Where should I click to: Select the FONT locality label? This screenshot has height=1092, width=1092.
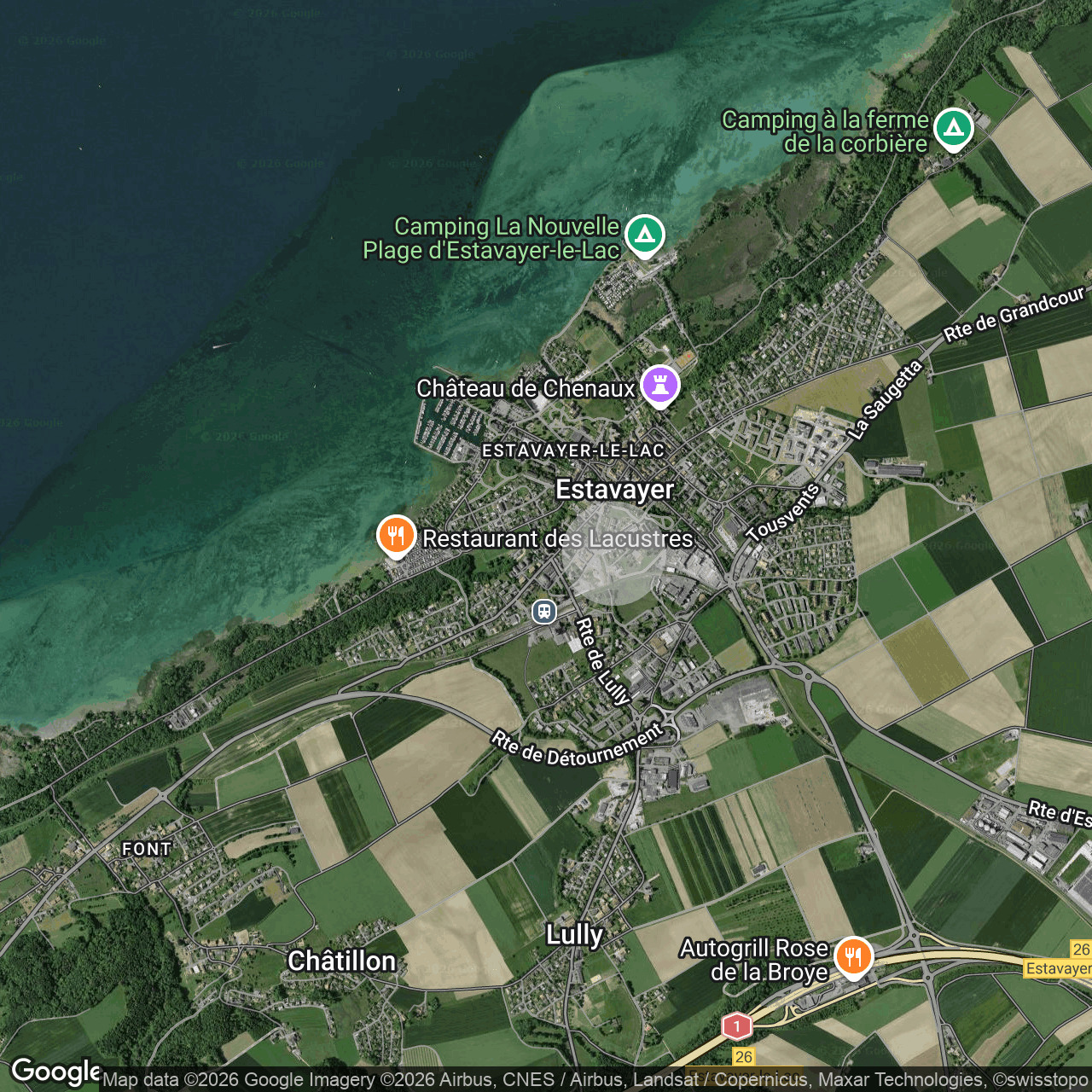[147, 849]
